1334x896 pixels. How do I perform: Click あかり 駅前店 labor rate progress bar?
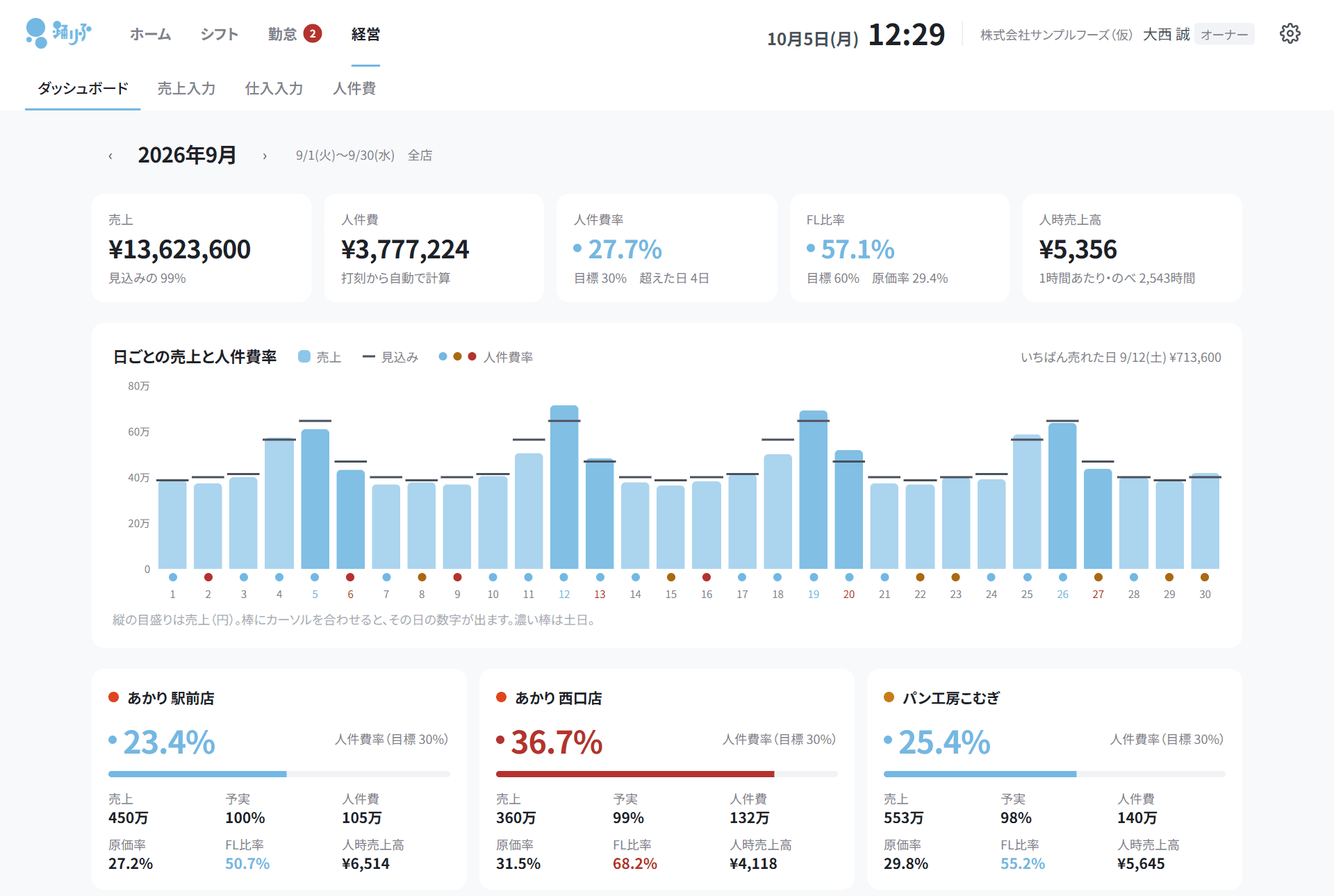point(279,774)
